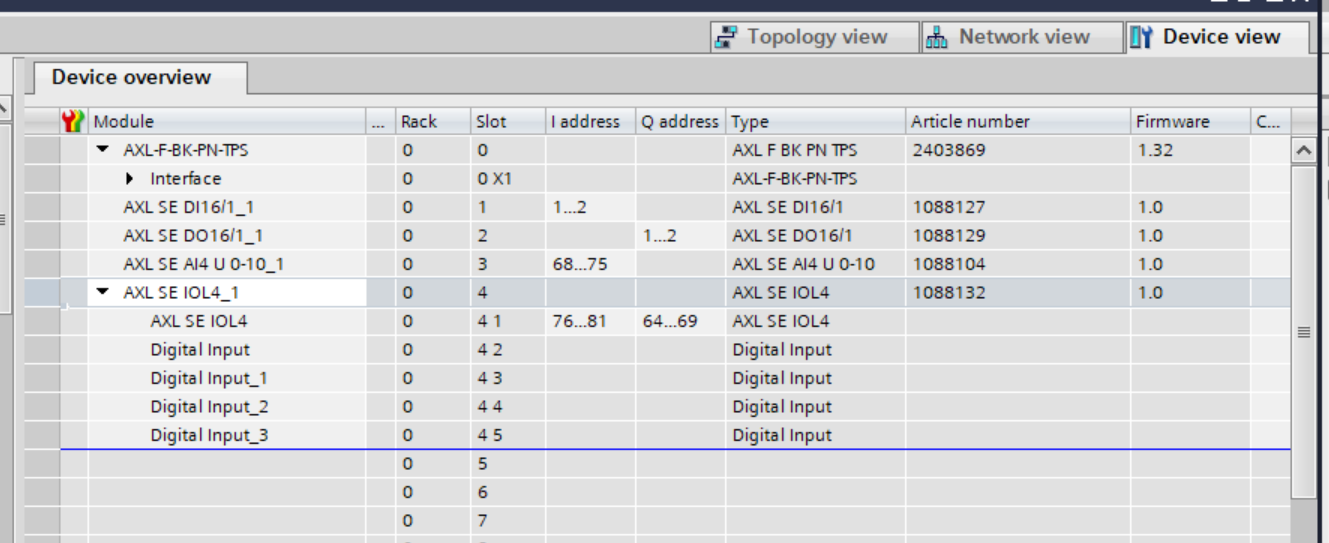Click the colored wrench column header icon
The image size is (1329, 543).
pos(73,121)
